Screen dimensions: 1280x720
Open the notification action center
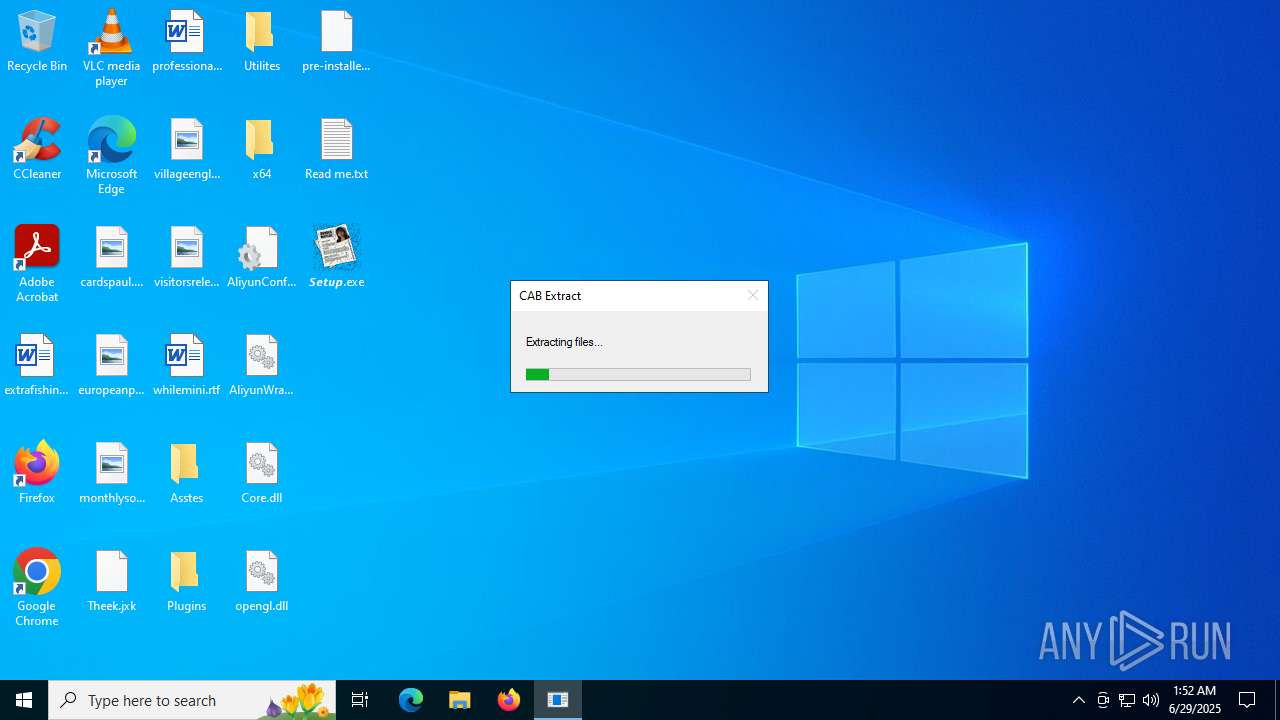coord(1248,700)
